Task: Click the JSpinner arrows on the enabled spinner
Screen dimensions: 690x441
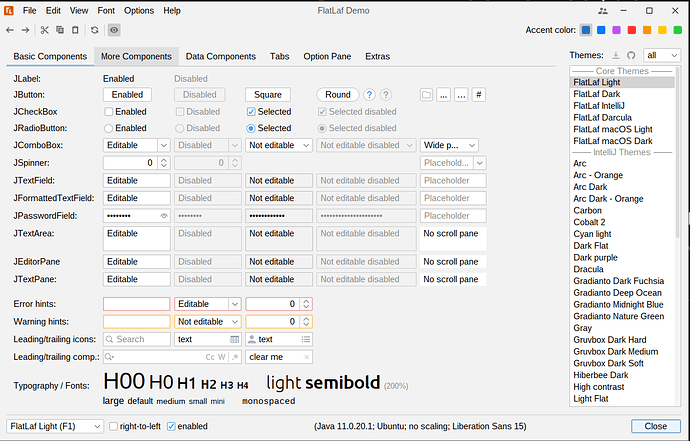Action: 164,163
